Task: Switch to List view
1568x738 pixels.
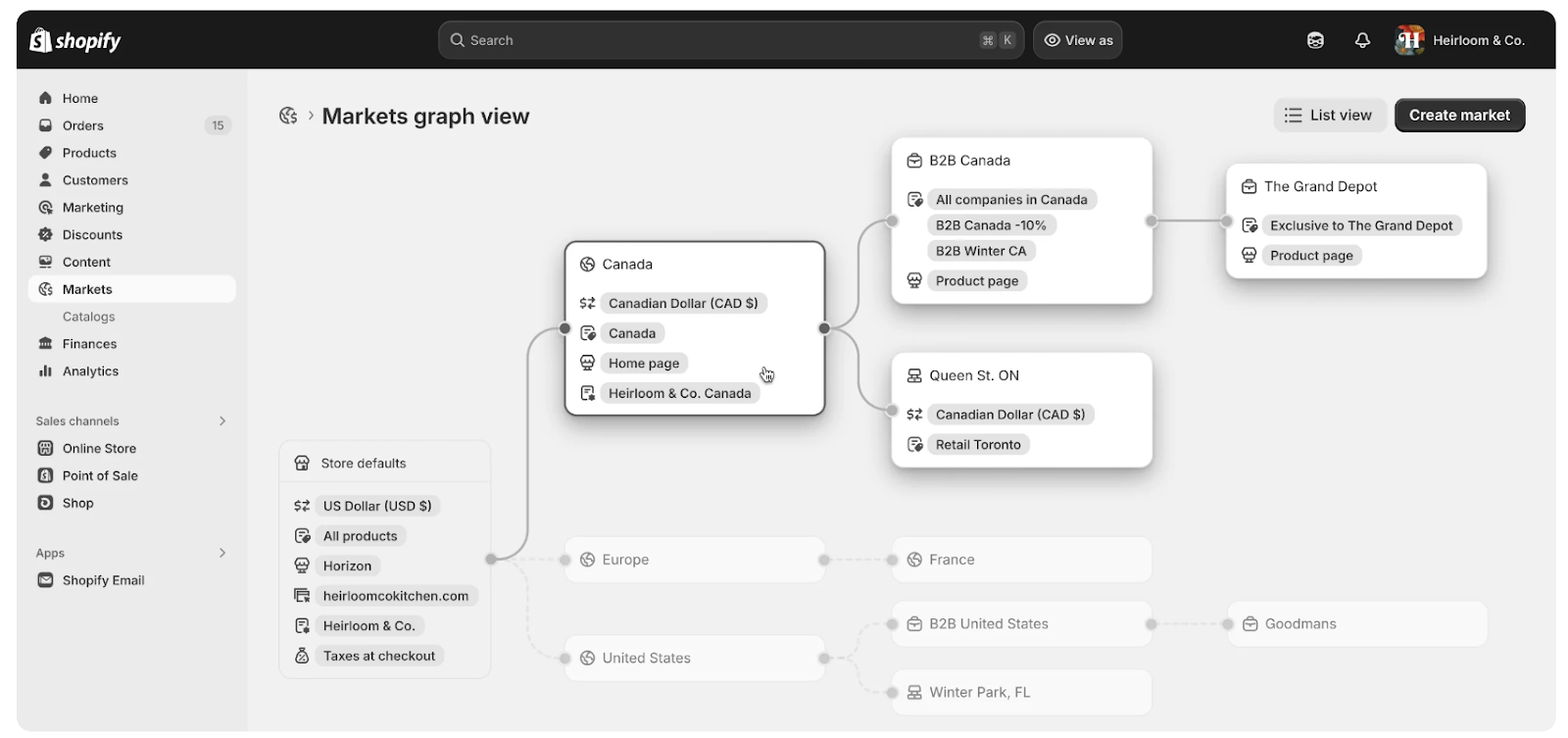Action: 1329,115
